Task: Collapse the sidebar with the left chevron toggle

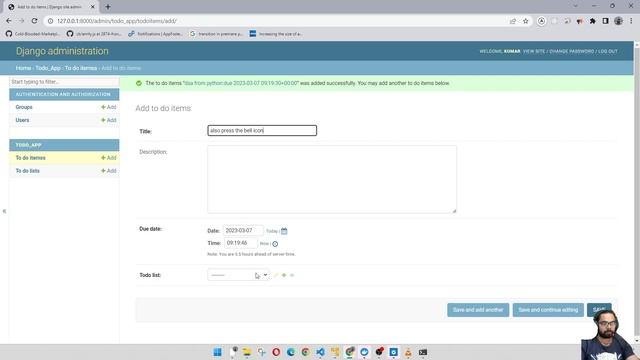Action: pos(4,211)
